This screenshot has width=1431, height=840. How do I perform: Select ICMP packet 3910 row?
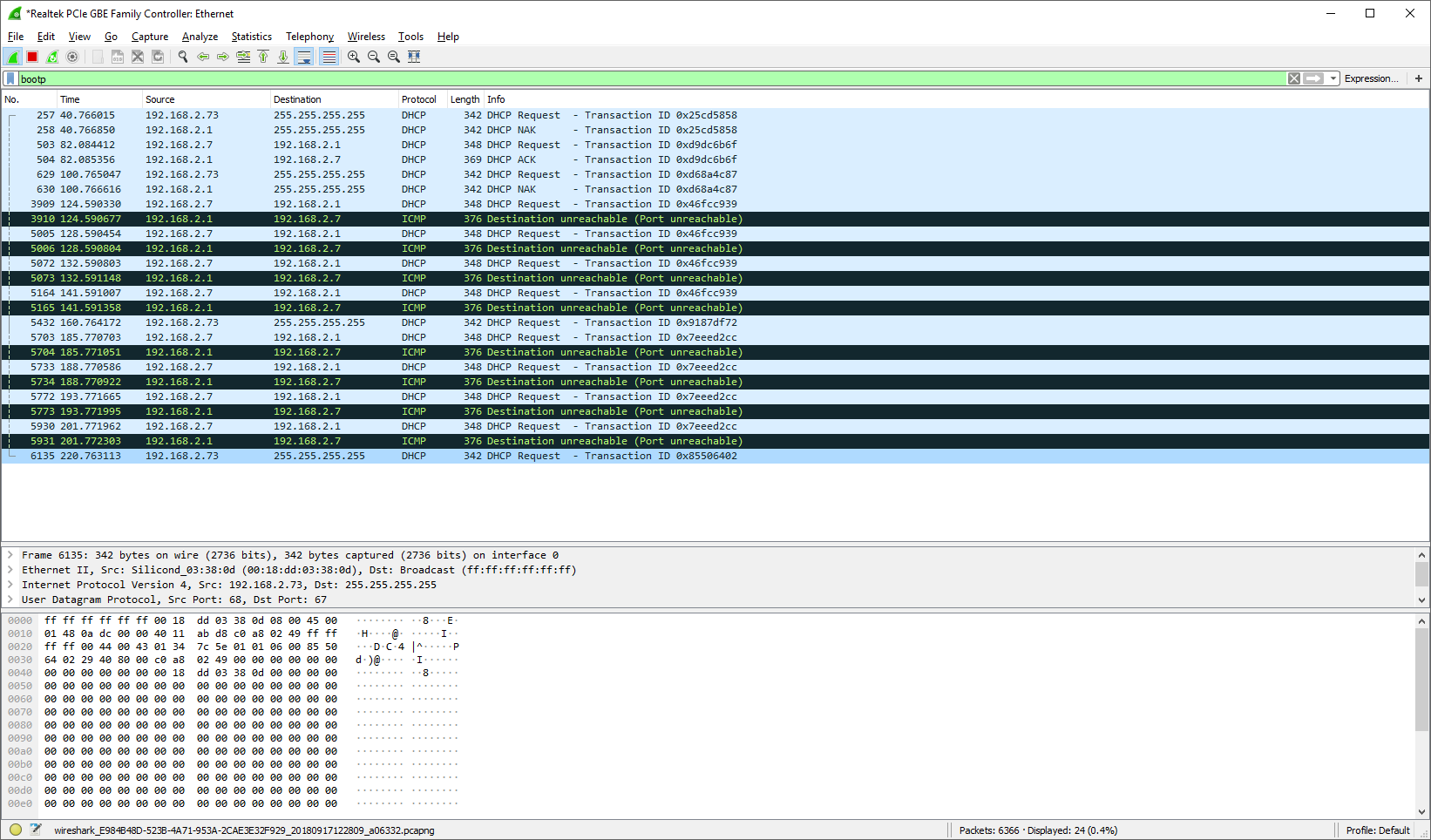[x=715, y=219]
